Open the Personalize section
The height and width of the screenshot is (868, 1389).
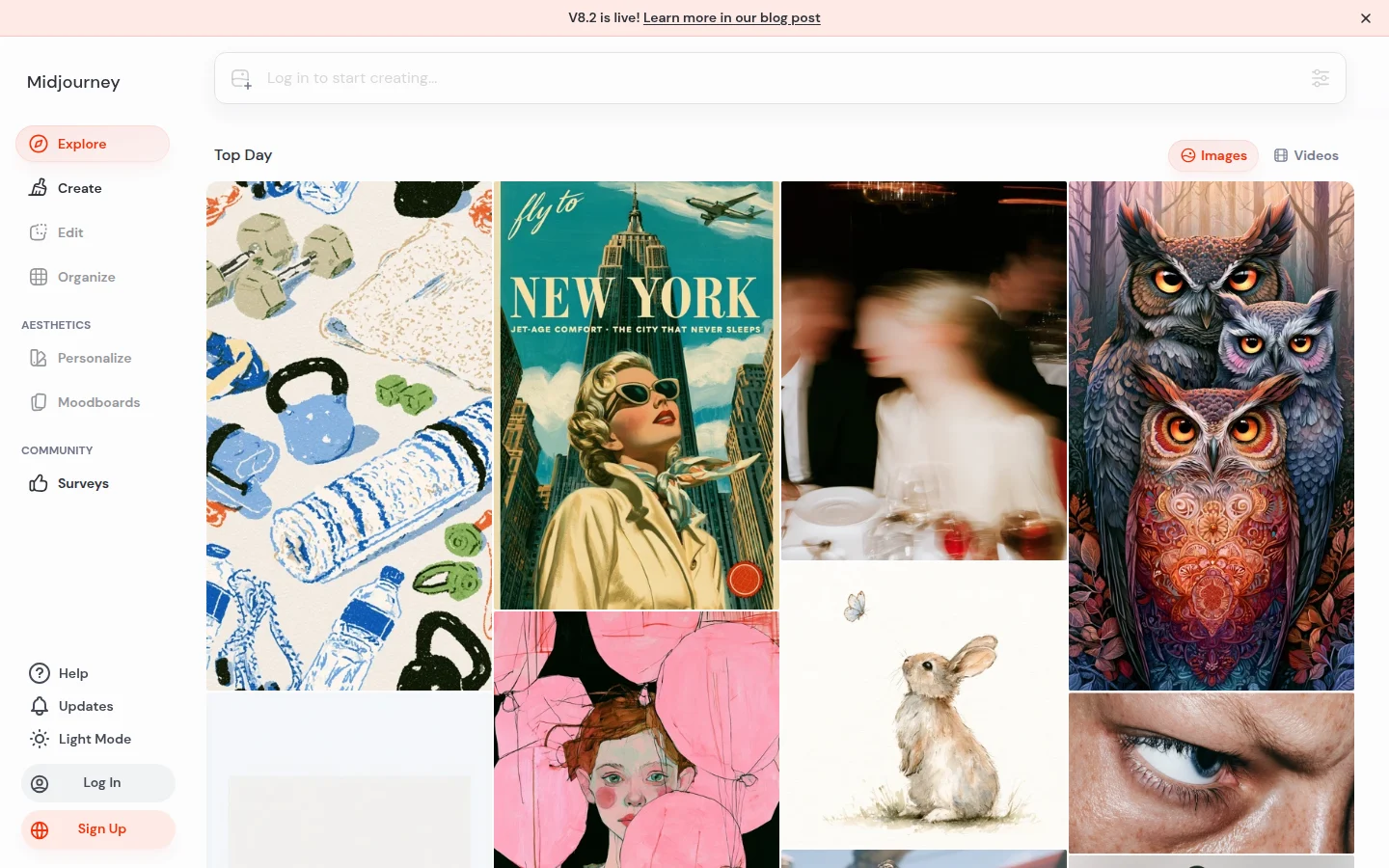(x=93, y=358)
